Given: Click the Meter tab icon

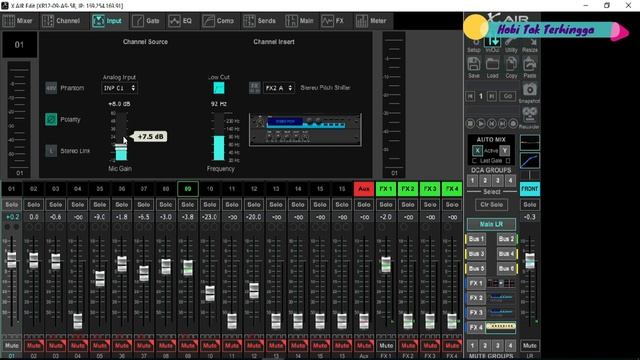Looking at the screenshot, I should (362, 21).
